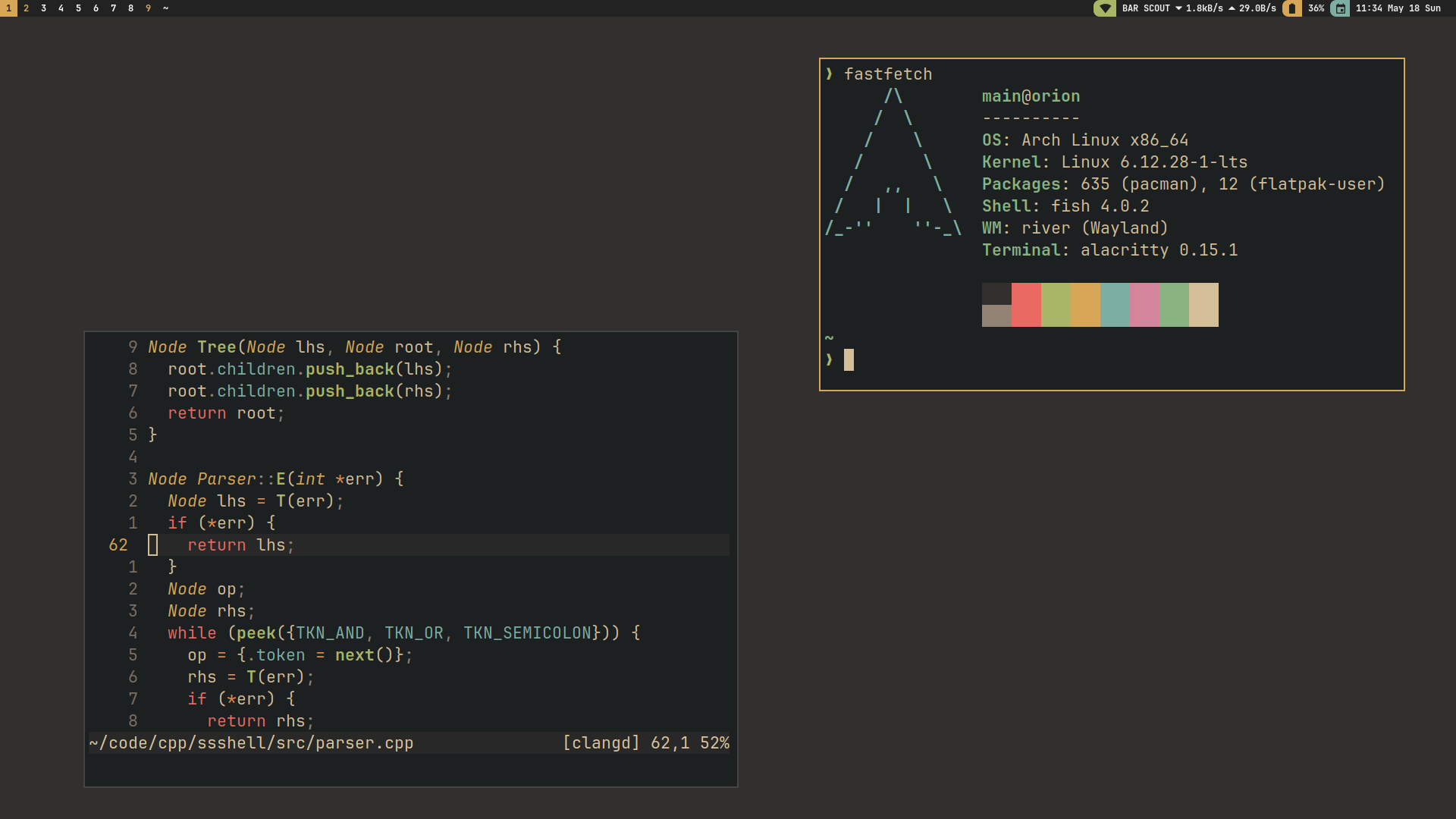This screenshot has width=1456, height=819.
Task: Switch to workspace tag 4
Action: [x=61, y=8]
